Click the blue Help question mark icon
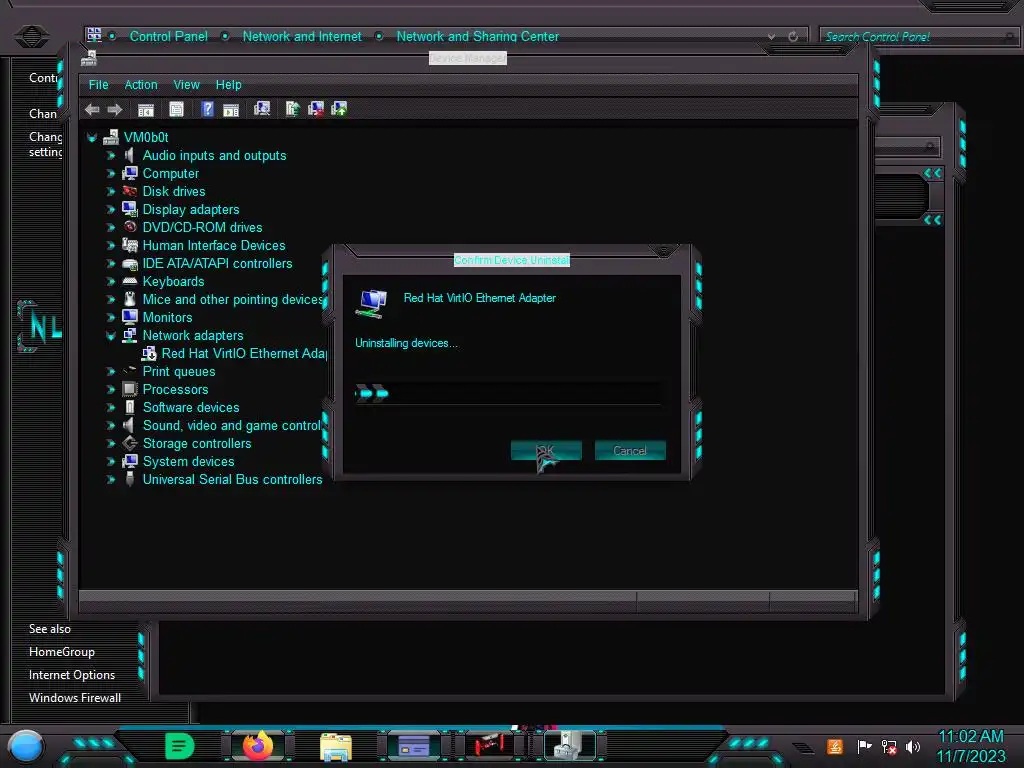1024x768 pixels. (207, 109)
